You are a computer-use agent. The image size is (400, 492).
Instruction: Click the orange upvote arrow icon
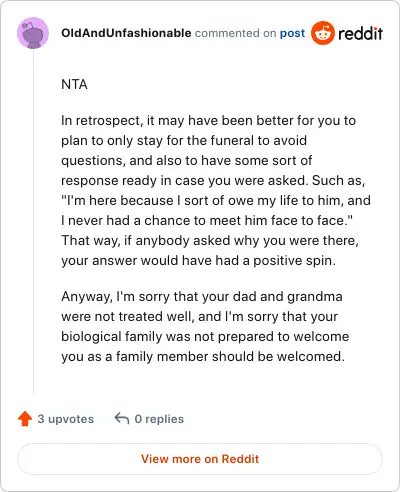pos(25,419)
